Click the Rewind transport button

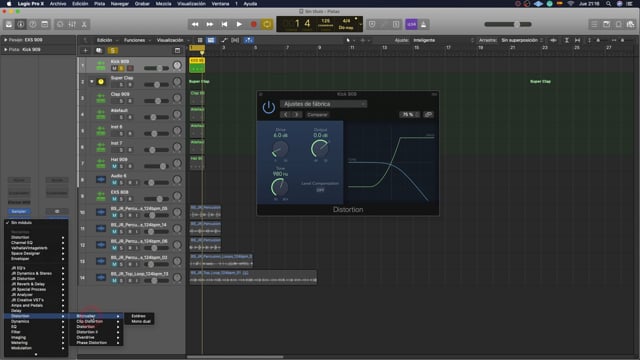pos(195,24)
